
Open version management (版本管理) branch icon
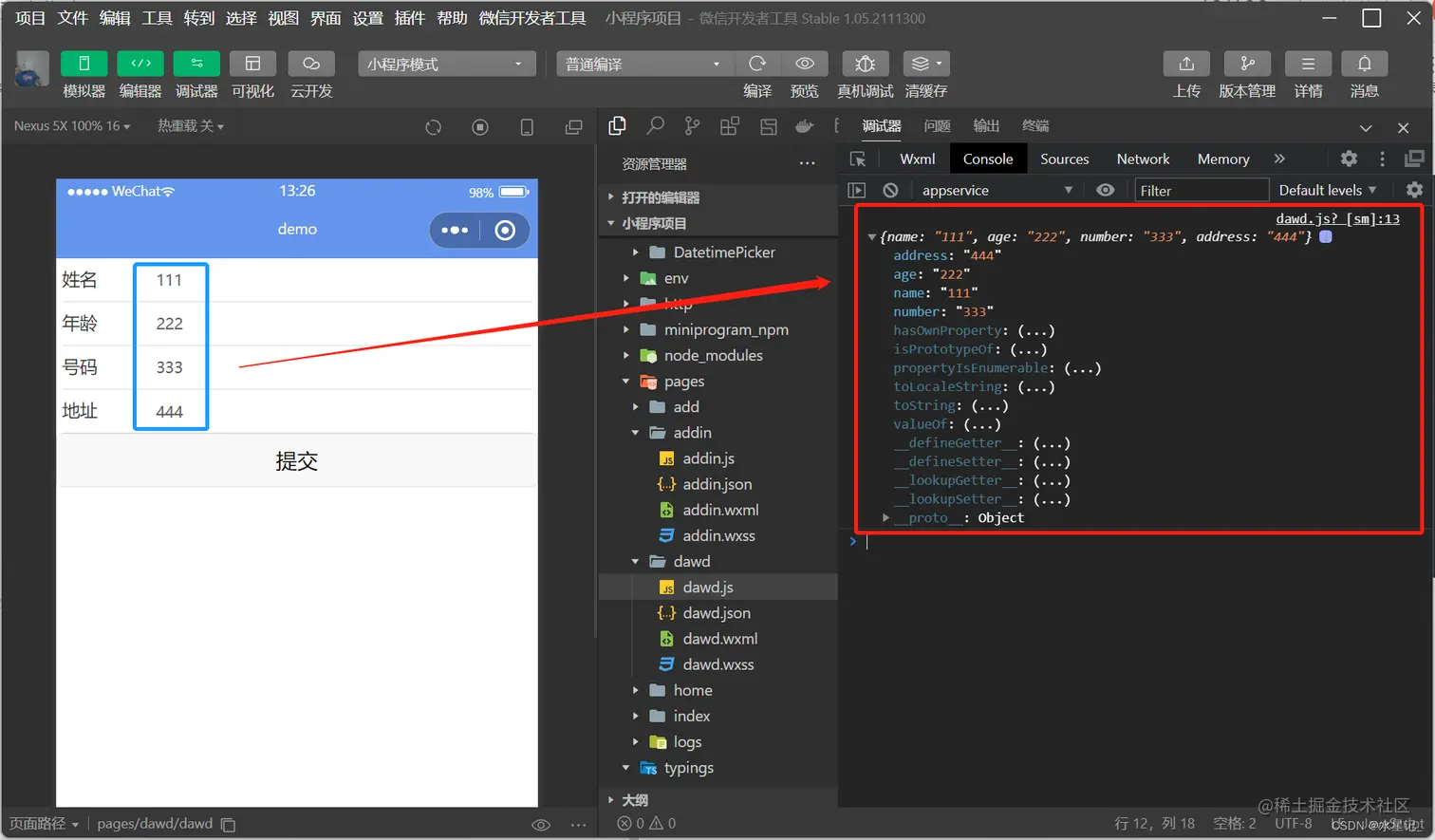pos(1247,64)
